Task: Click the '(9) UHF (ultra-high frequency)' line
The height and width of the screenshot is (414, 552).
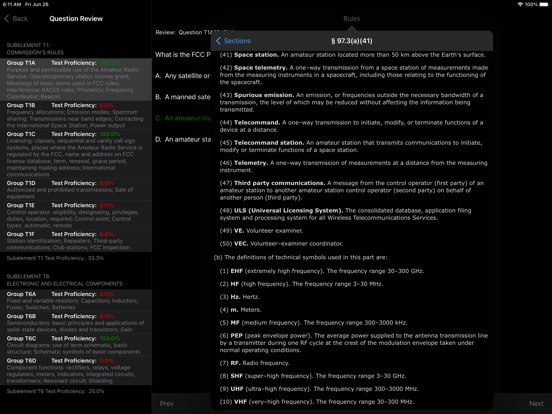Action: click(319, 389)
